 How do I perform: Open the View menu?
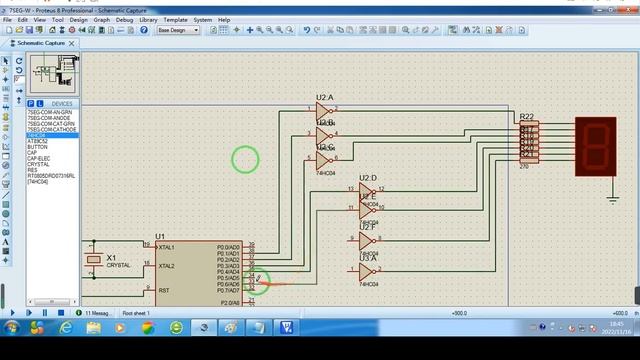40,20
